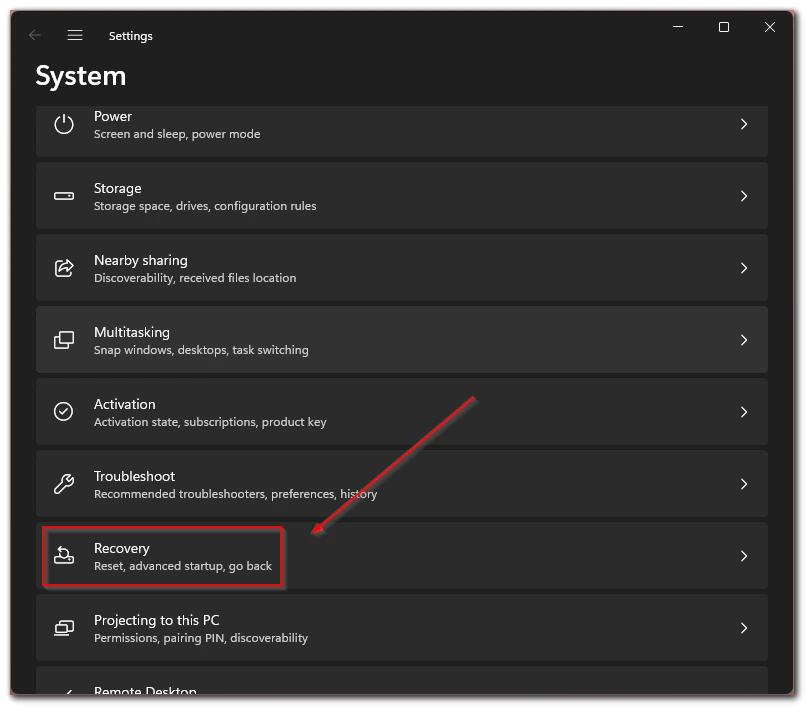Image resolution: width=812 pixels, height=713 pixels.
Task: Click the Activation checkmark icon
Action: (64, 412)
